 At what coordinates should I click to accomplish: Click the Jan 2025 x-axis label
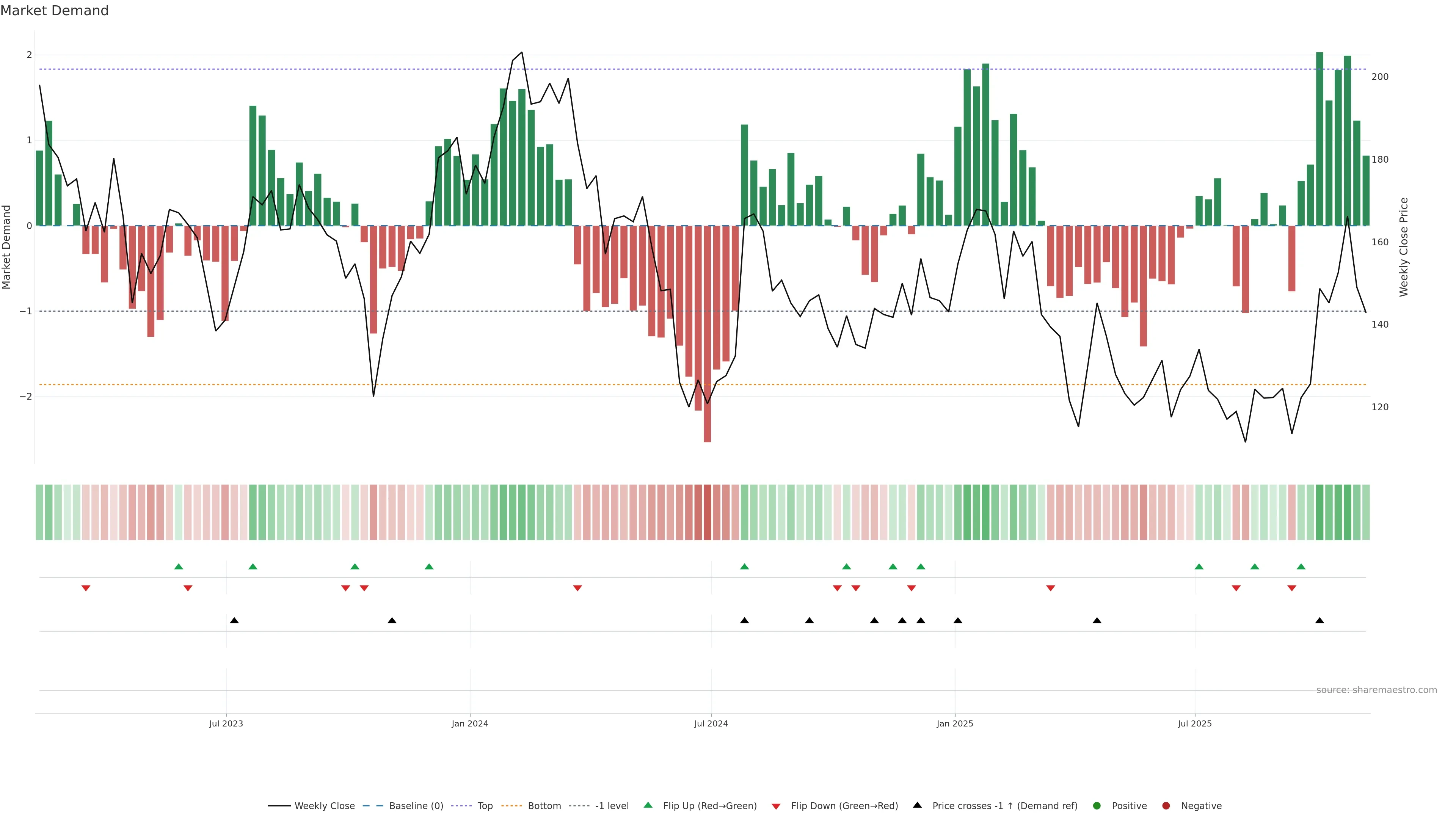click(x=955, y=723)
